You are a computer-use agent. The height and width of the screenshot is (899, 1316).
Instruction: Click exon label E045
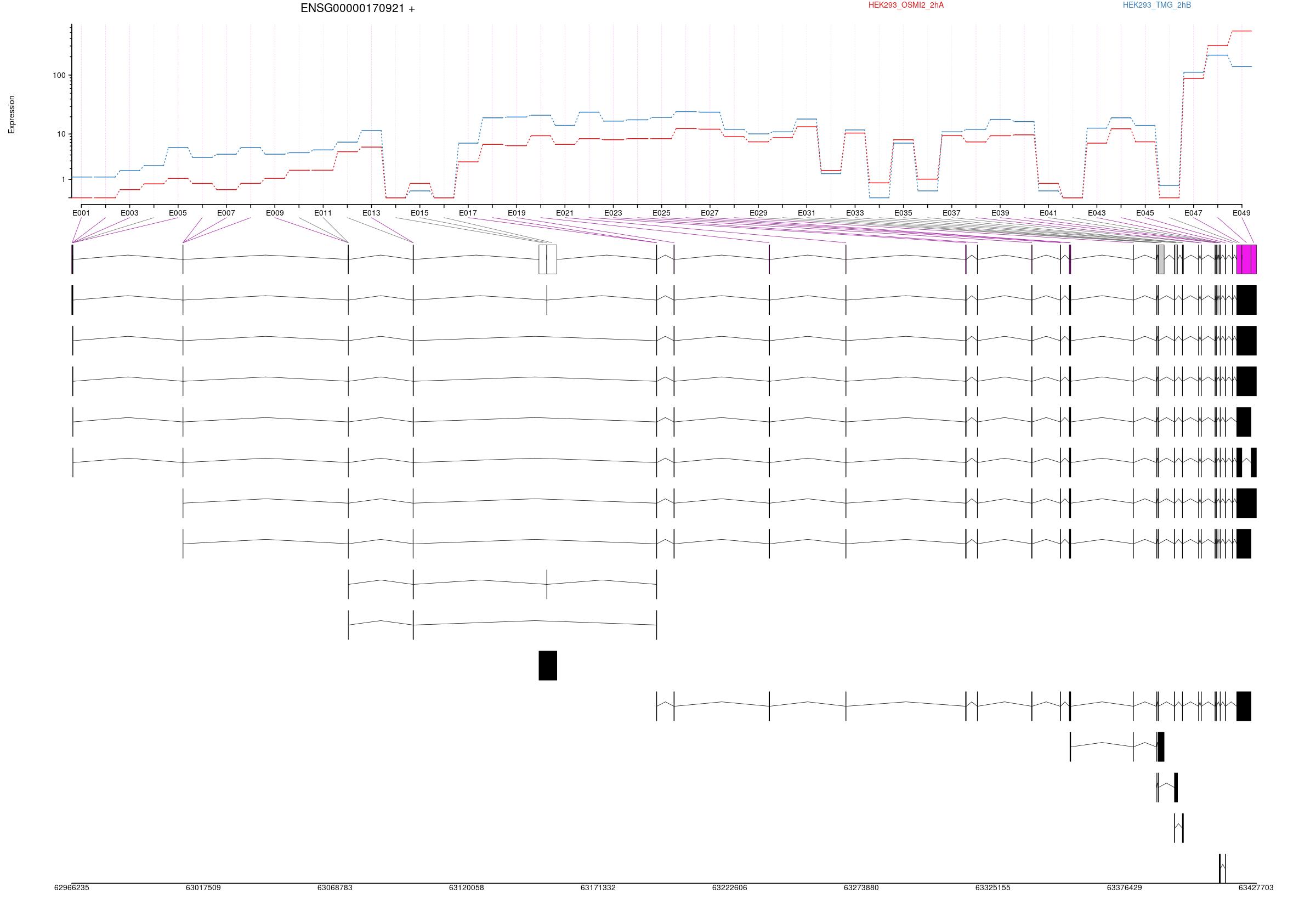click(x=1145, y=213)
